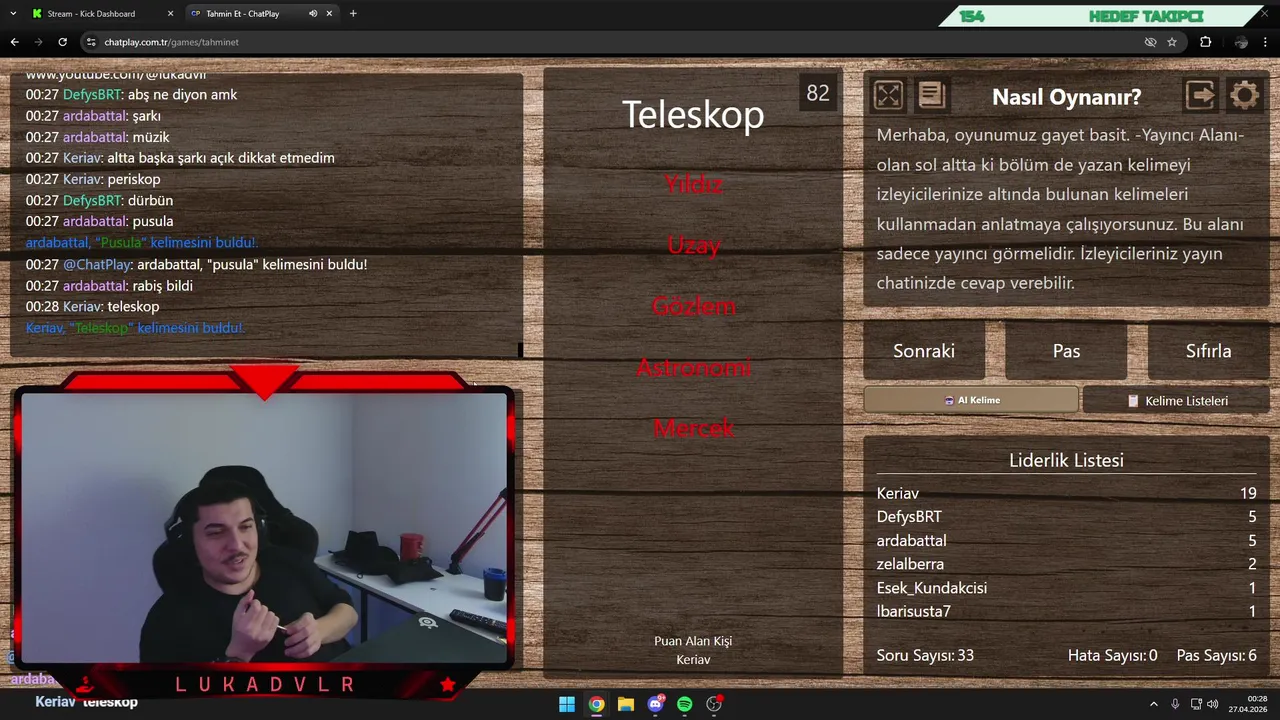Show hidden system tray icons
Image resolution: width=1280 pixels, height=720 pixels.
1153,704
